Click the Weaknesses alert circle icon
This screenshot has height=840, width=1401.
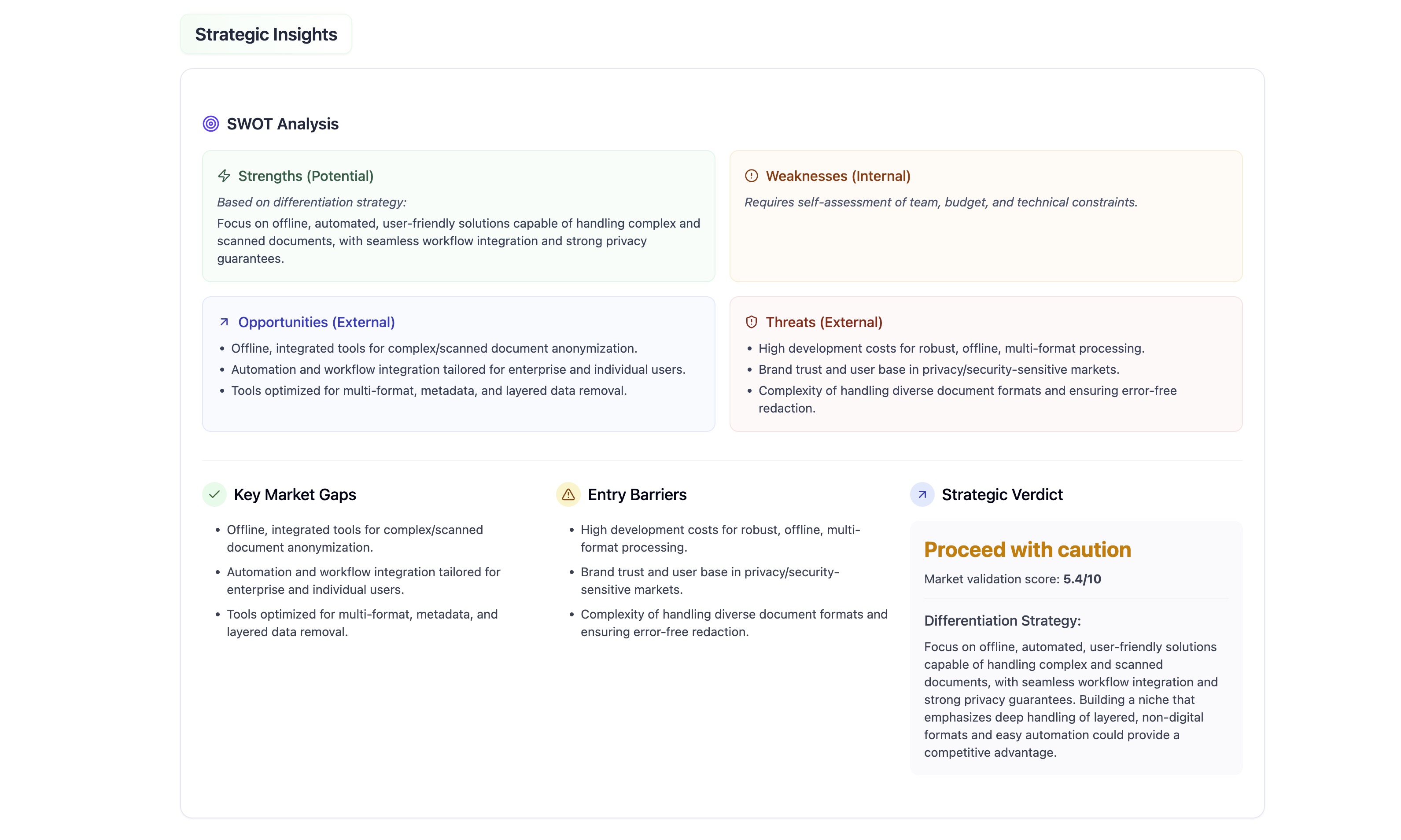coord(751,176)
